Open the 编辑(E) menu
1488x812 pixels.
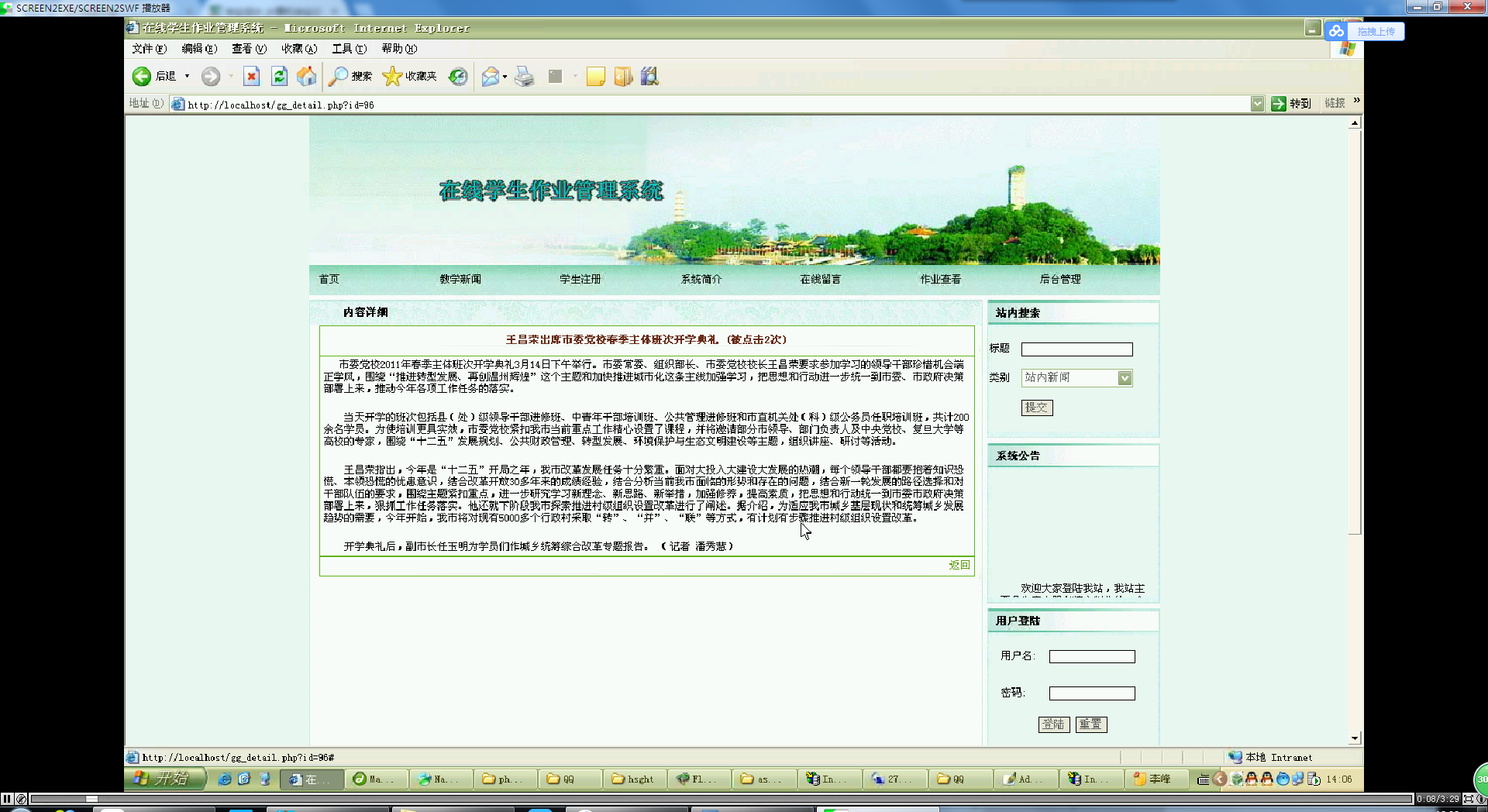coord(199,49)
